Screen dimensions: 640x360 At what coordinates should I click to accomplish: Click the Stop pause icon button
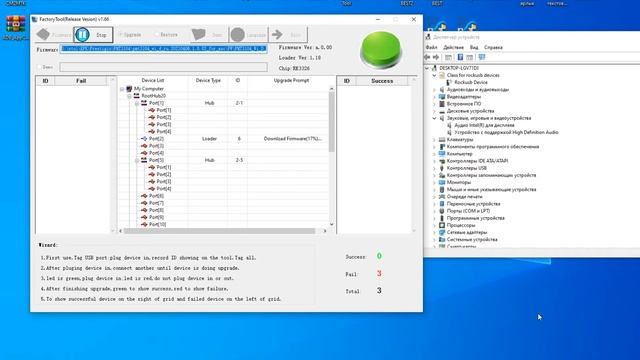tap(82, 35)
